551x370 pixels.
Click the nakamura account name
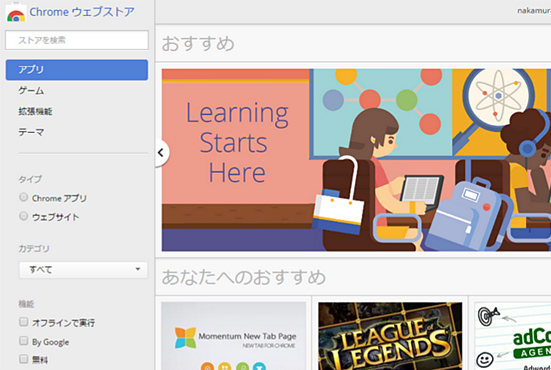click(x=534, y=11)
